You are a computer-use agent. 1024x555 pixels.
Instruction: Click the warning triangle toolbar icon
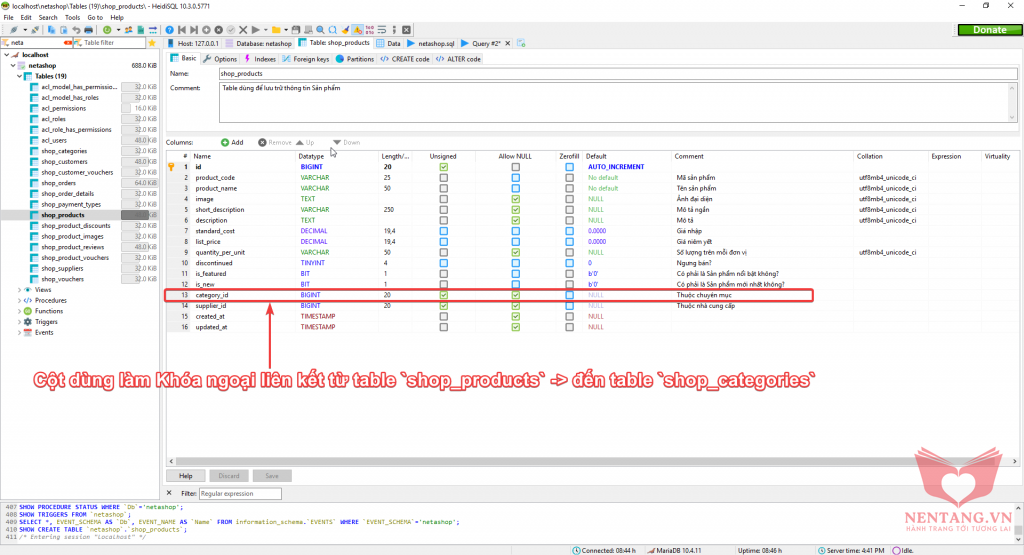(358, 29)
